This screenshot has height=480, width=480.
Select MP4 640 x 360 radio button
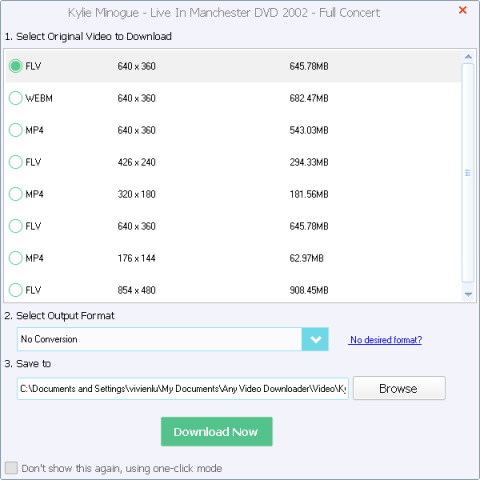pyautogui.click(x=15, y=130)
